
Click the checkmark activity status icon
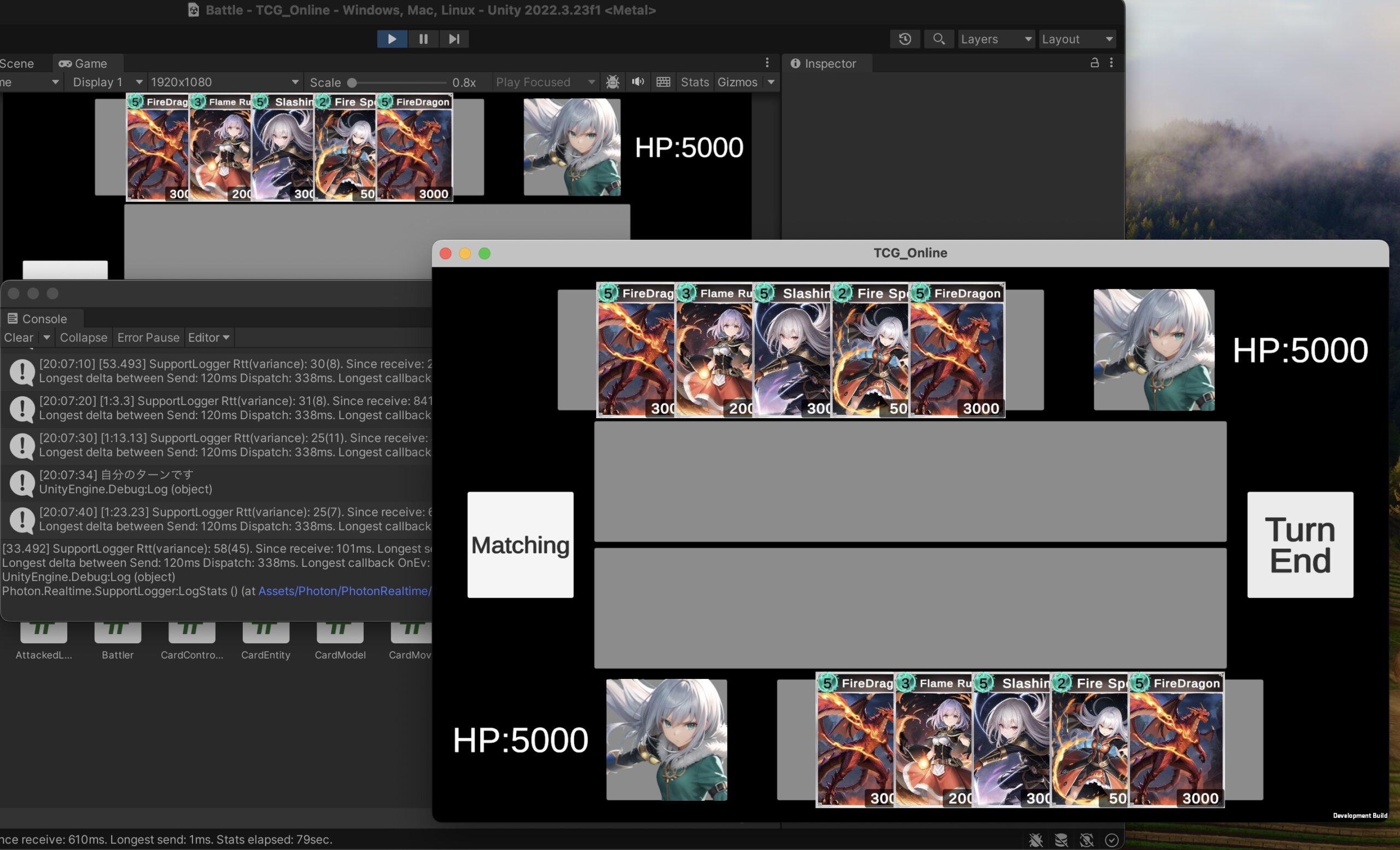point(1112,839)
